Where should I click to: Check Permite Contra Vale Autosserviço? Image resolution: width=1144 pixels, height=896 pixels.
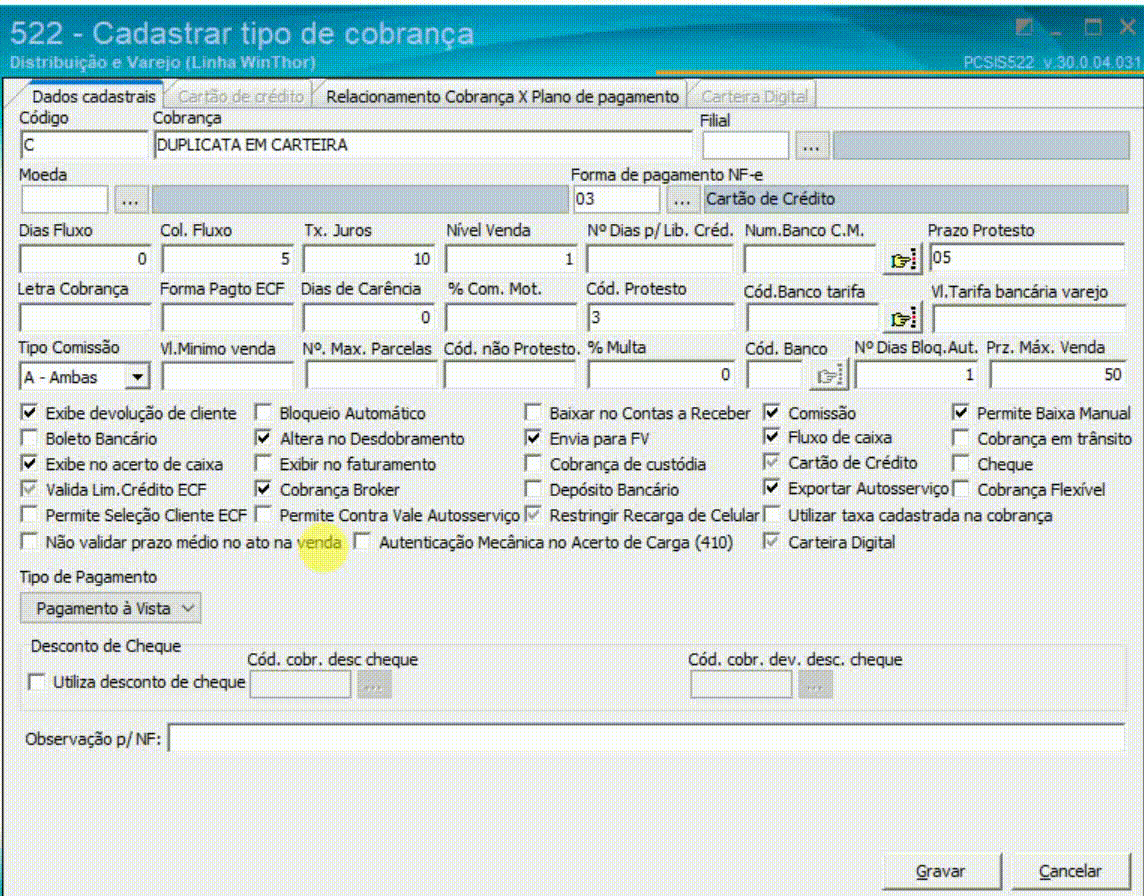pyautogui.click(x=263, y=515)
